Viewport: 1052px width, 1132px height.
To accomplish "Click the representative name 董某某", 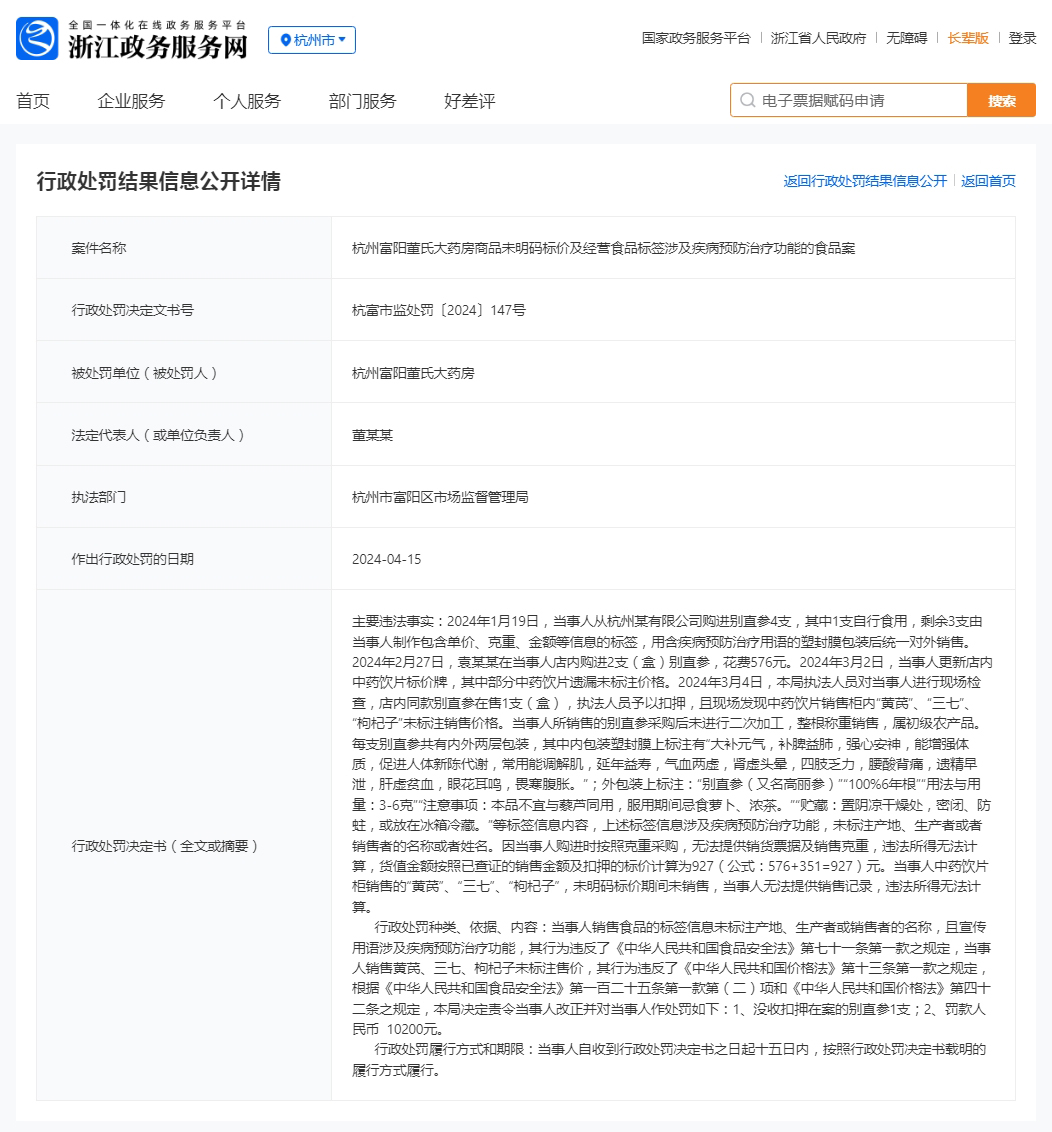I will (x=373, y=435).
